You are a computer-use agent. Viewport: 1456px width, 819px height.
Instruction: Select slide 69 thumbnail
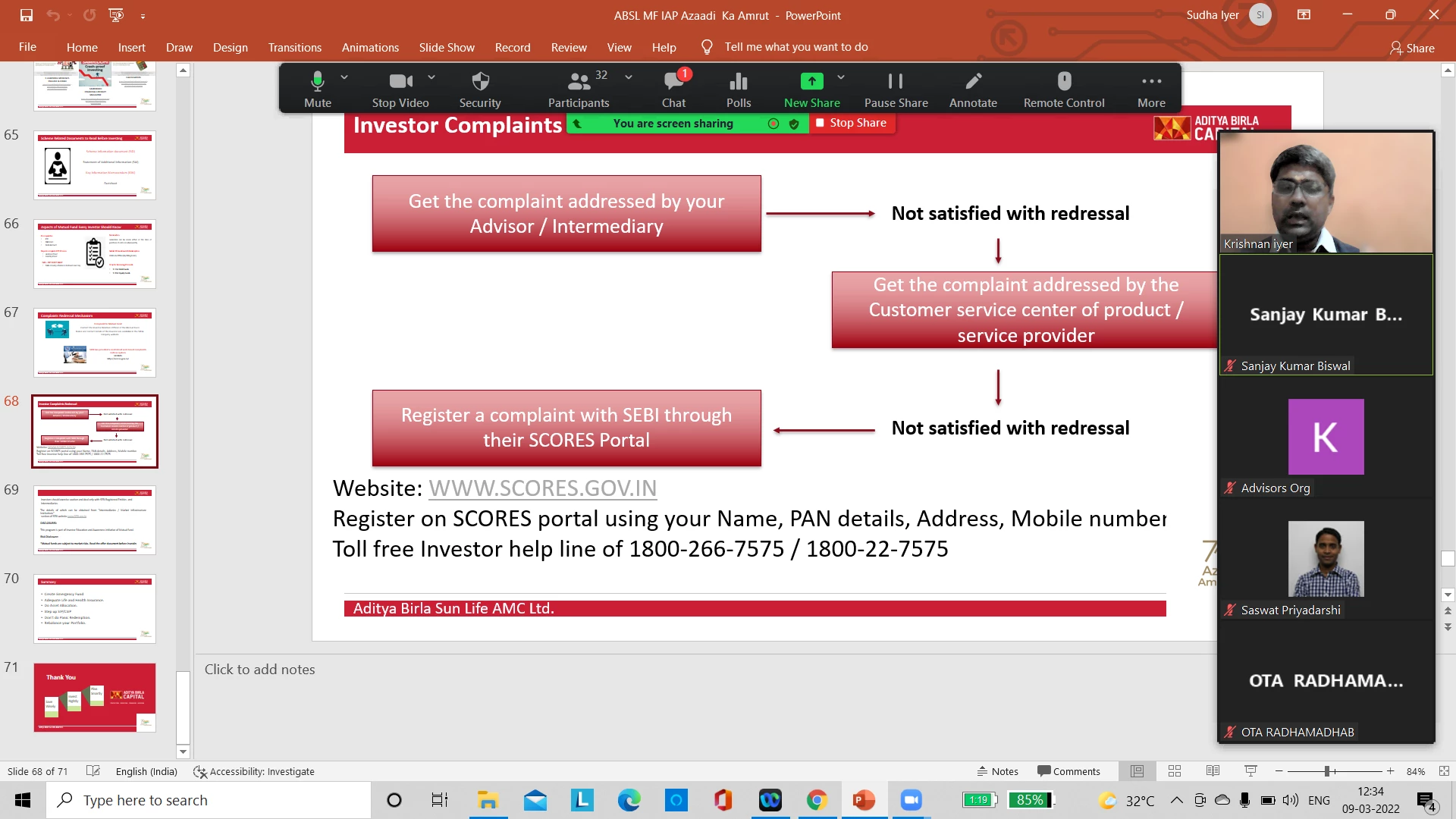(95, 520)
